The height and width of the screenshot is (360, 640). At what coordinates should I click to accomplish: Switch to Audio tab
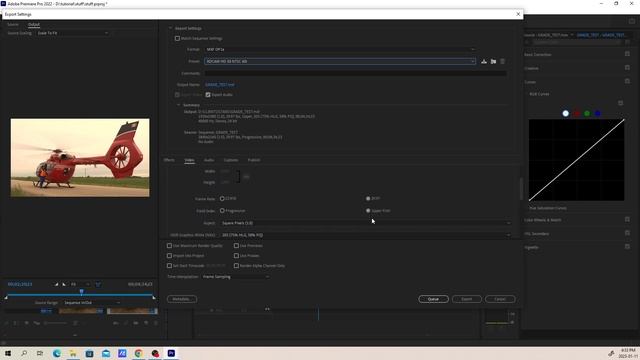[x=209, y=160]
